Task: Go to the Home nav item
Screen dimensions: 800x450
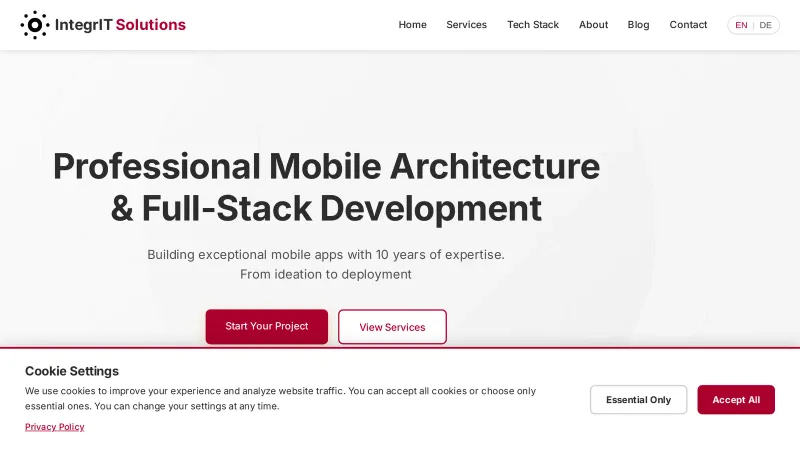Action: click(412, 25)
